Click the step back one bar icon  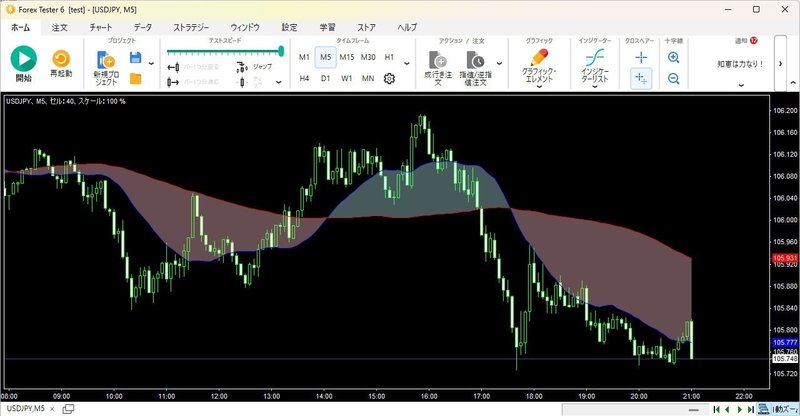coord(173,67)
